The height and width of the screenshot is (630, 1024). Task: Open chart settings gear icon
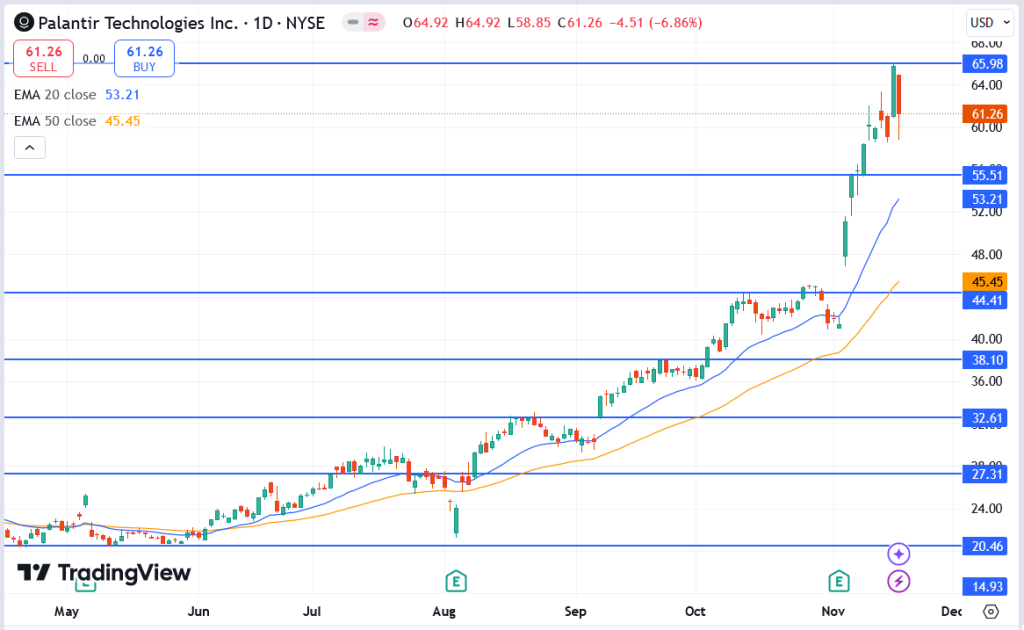(x=991, y=612)
